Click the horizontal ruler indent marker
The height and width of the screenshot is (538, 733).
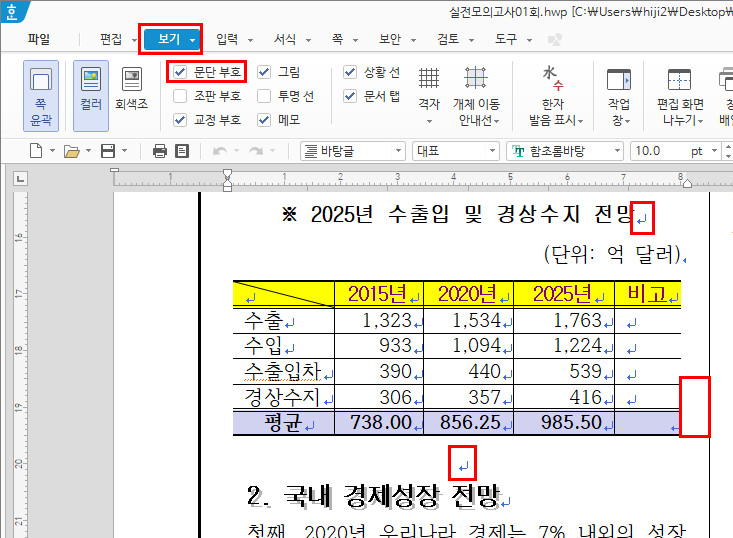(227, 180)
